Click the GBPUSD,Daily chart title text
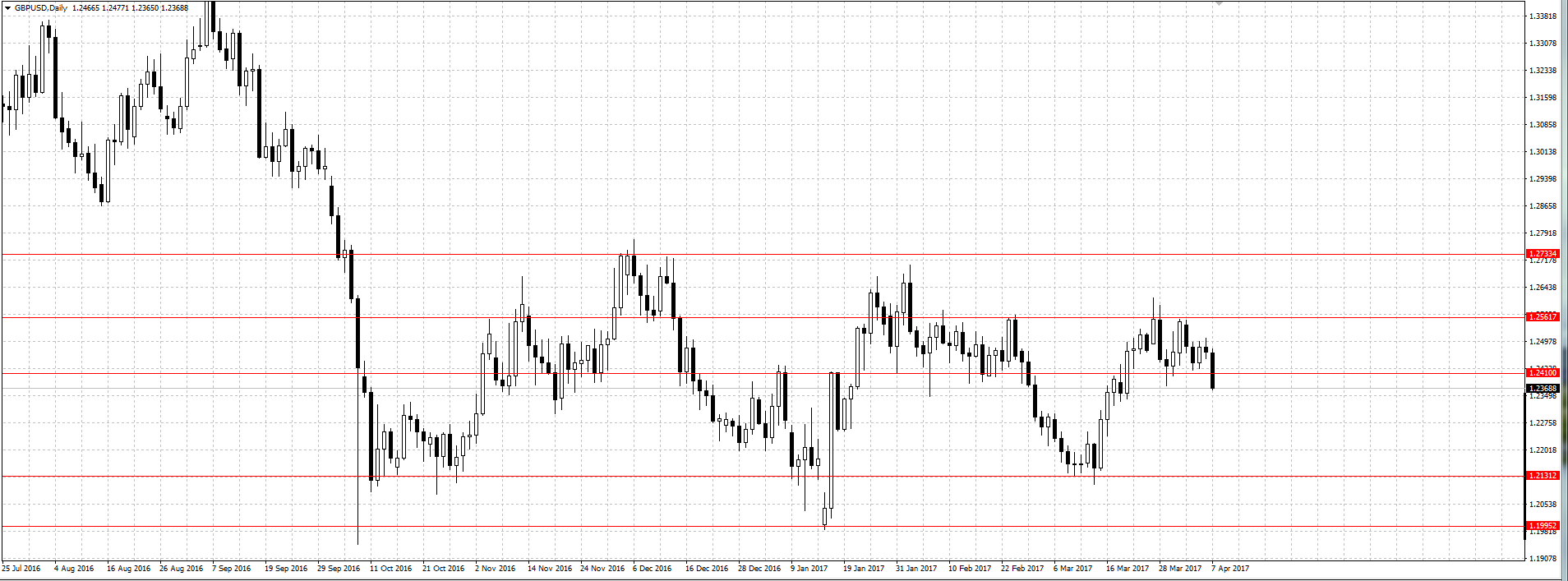This screenshot has height=581, width=1568. tap(41, 8)
